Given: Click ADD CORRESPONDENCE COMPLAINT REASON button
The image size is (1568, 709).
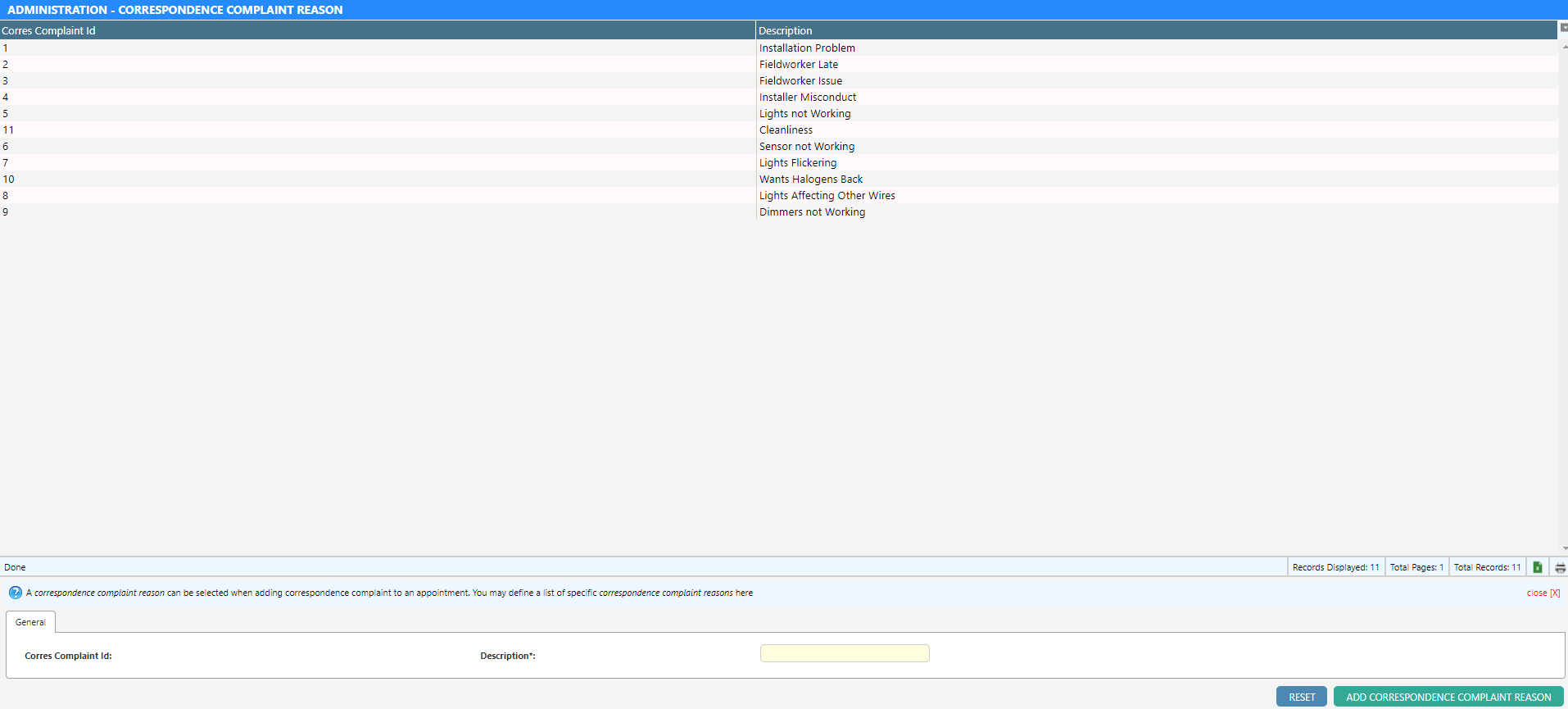Looking at the screenshot, I should click(x=1448, y=697).
